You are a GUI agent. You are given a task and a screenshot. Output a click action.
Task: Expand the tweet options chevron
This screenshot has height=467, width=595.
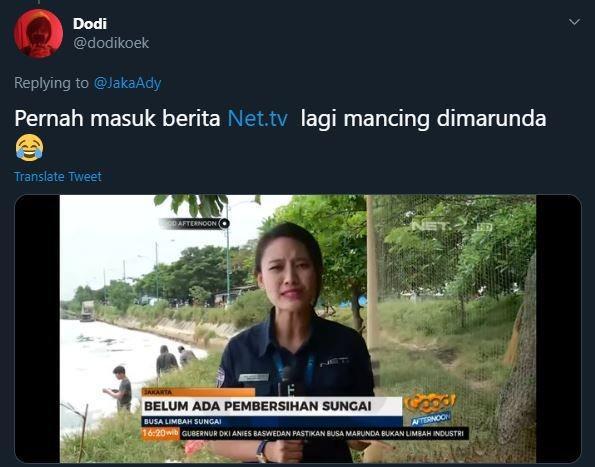pos(575,22)
